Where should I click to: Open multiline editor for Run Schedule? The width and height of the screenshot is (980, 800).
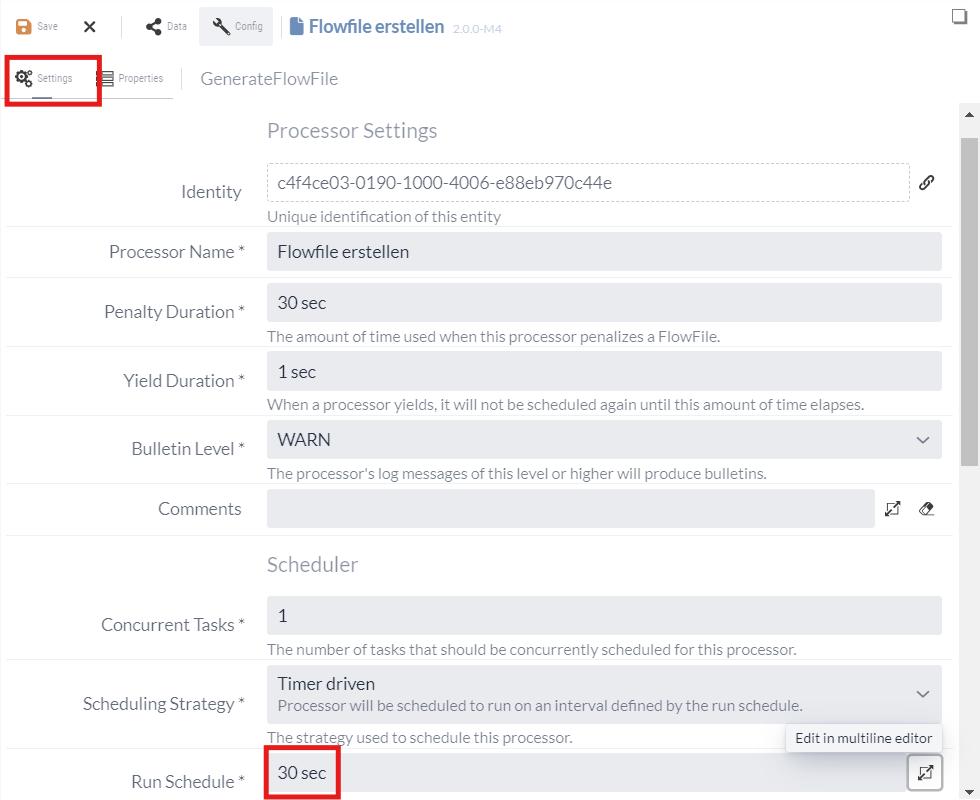click(x=925, y=772)
